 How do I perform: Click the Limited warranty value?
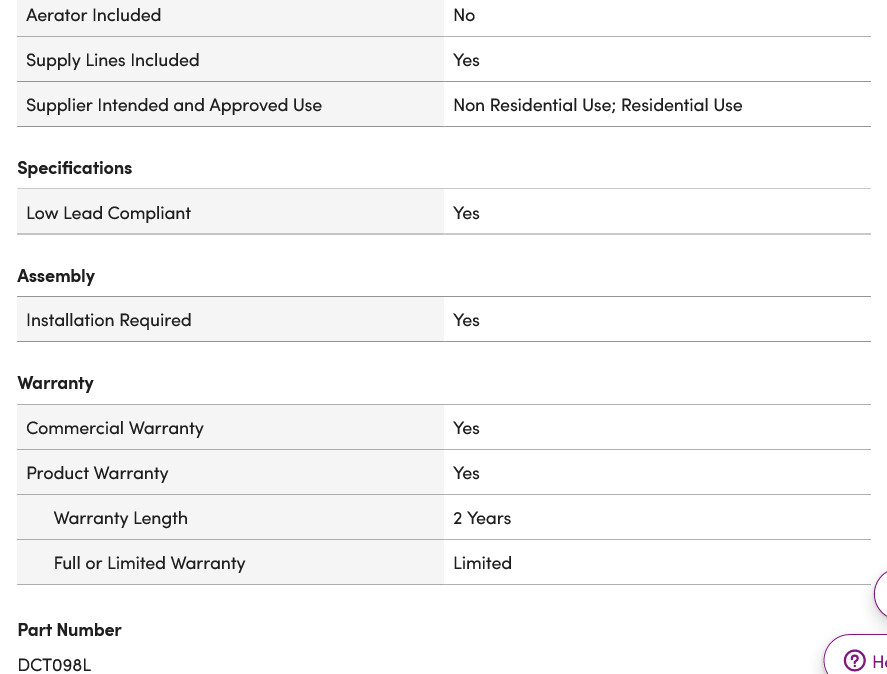pos(483,563)
